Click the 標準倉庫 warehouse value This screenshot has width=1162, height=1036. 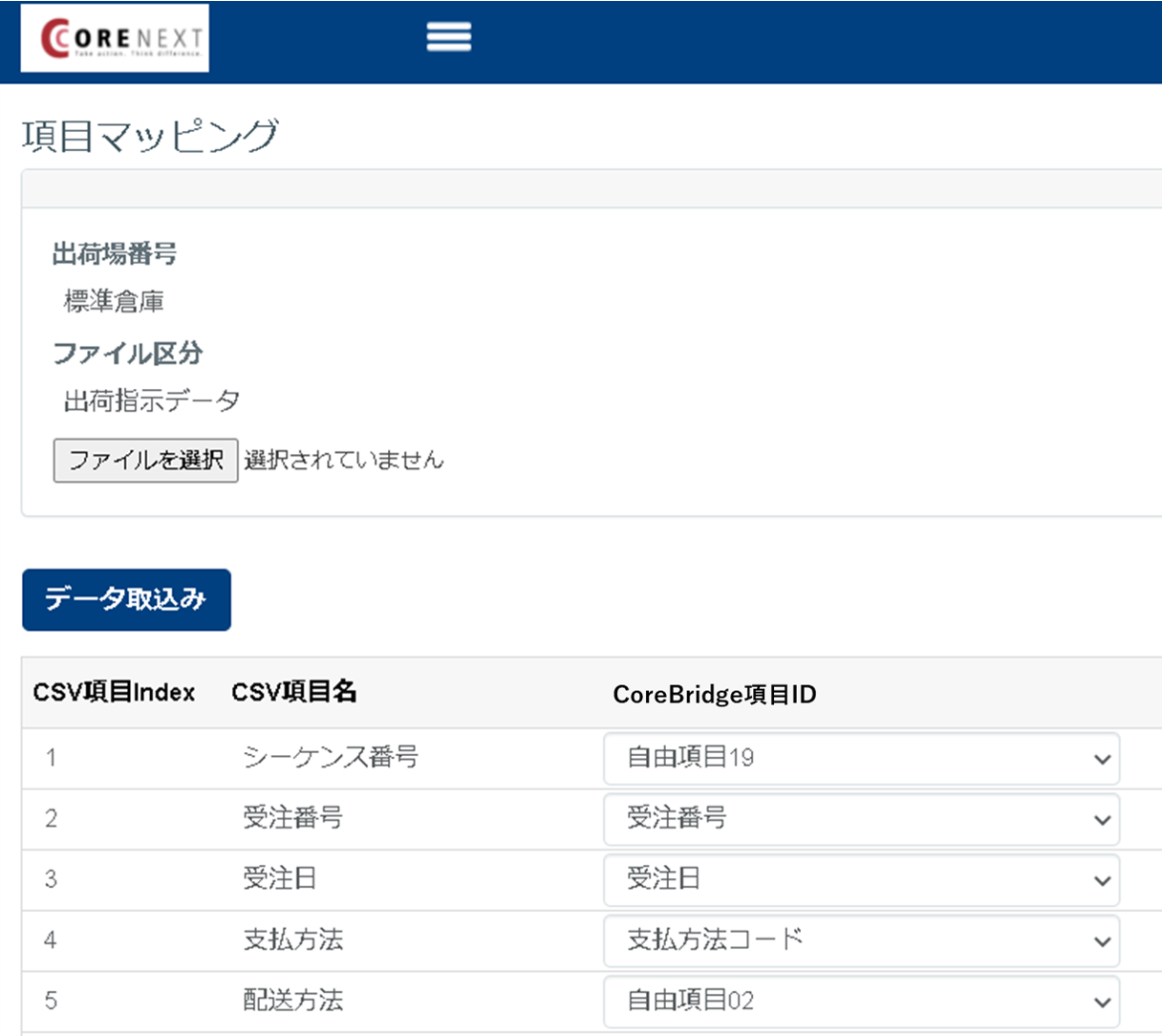click(x=114, y=302)
